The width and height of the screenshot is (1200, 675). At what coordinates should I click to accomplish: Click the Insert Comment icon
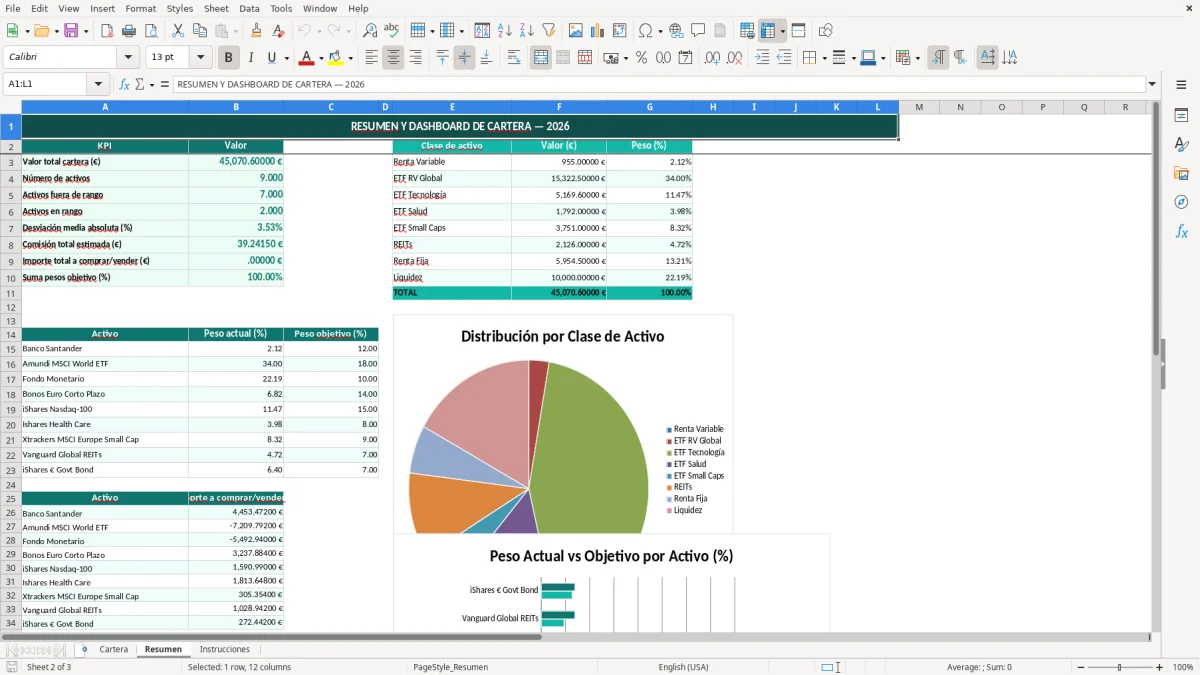pos(698,31)
